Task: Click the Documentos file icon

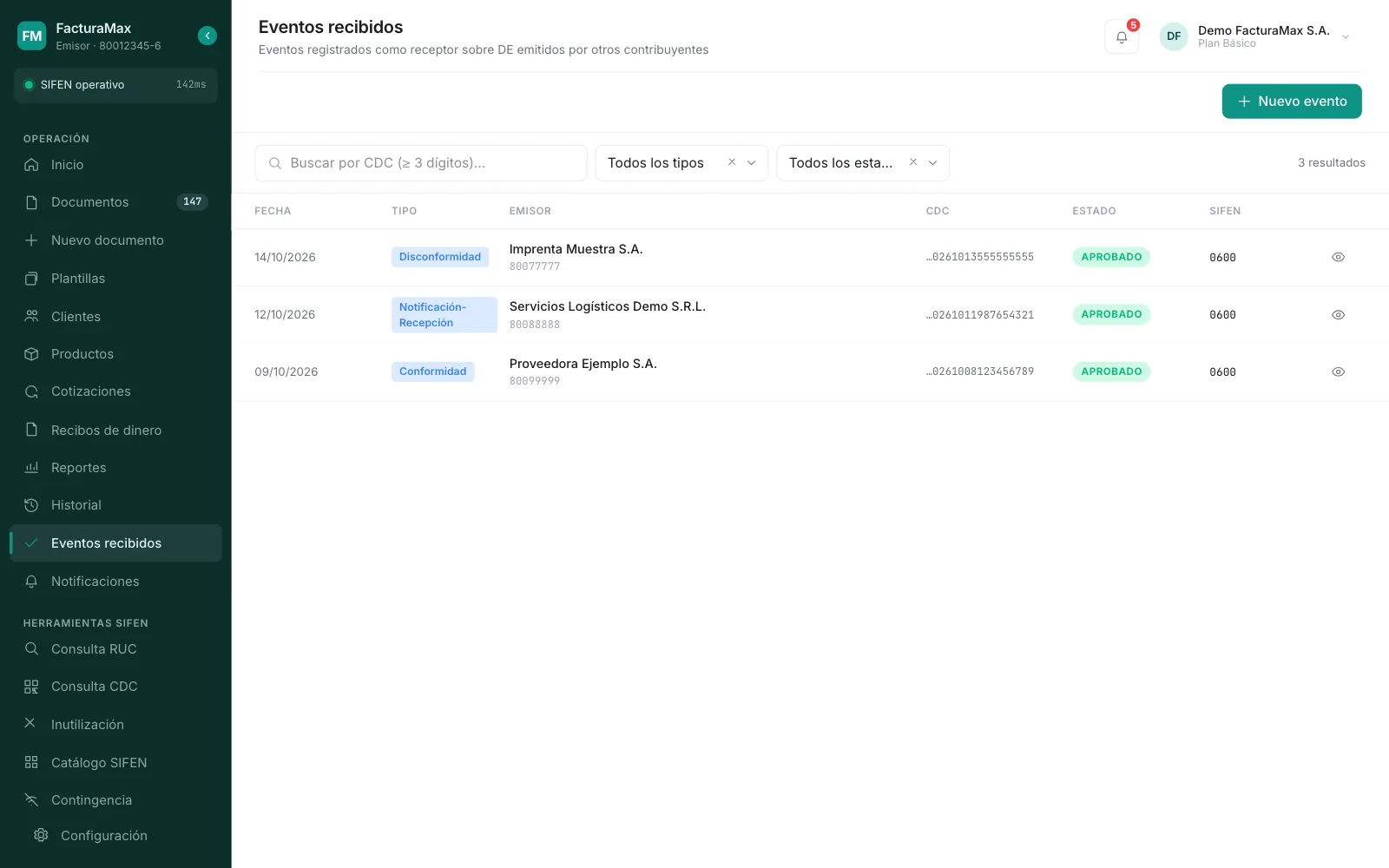Action: pos(31,202)
